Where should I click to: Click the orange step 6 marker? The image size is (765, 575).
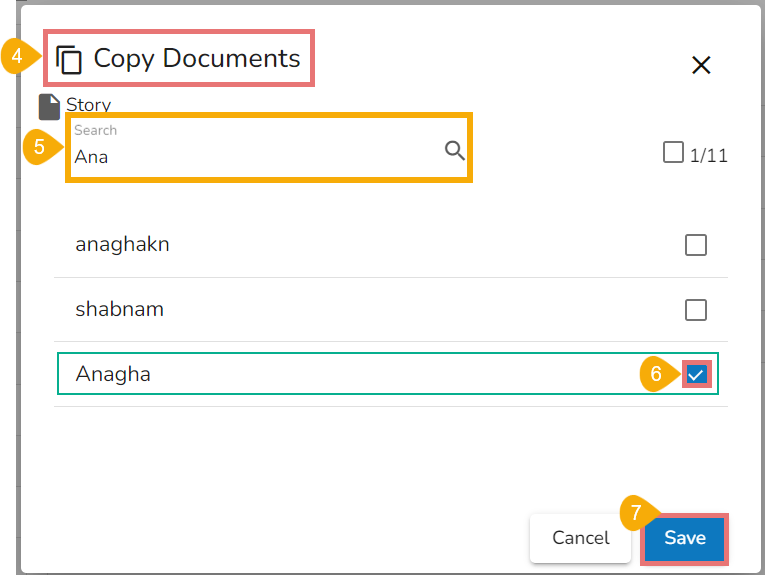(x=656, y=374)
